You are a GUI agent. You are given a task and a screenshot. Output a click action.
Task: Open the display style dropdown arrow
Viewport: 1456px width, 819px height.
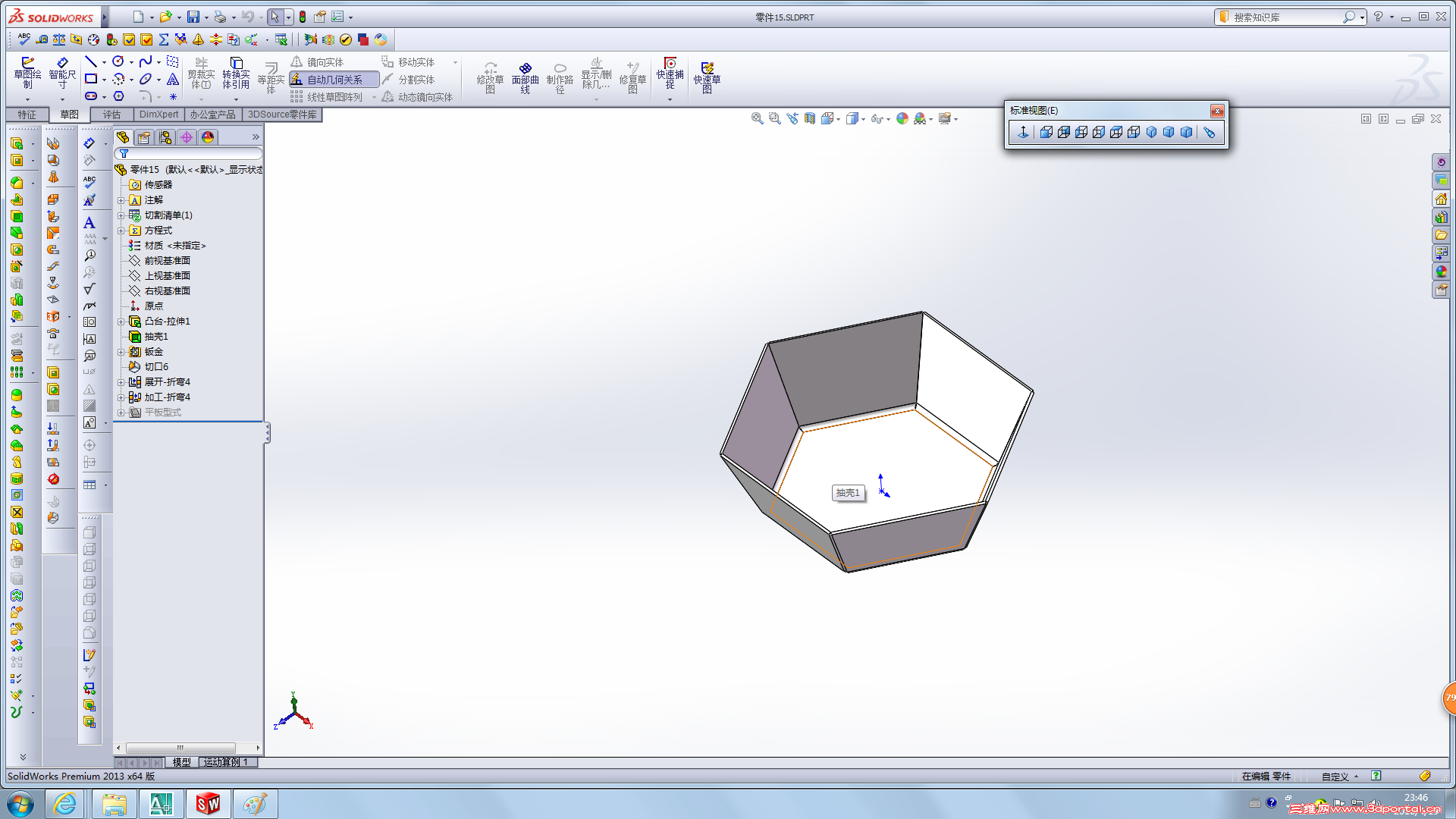pos(864,119)
